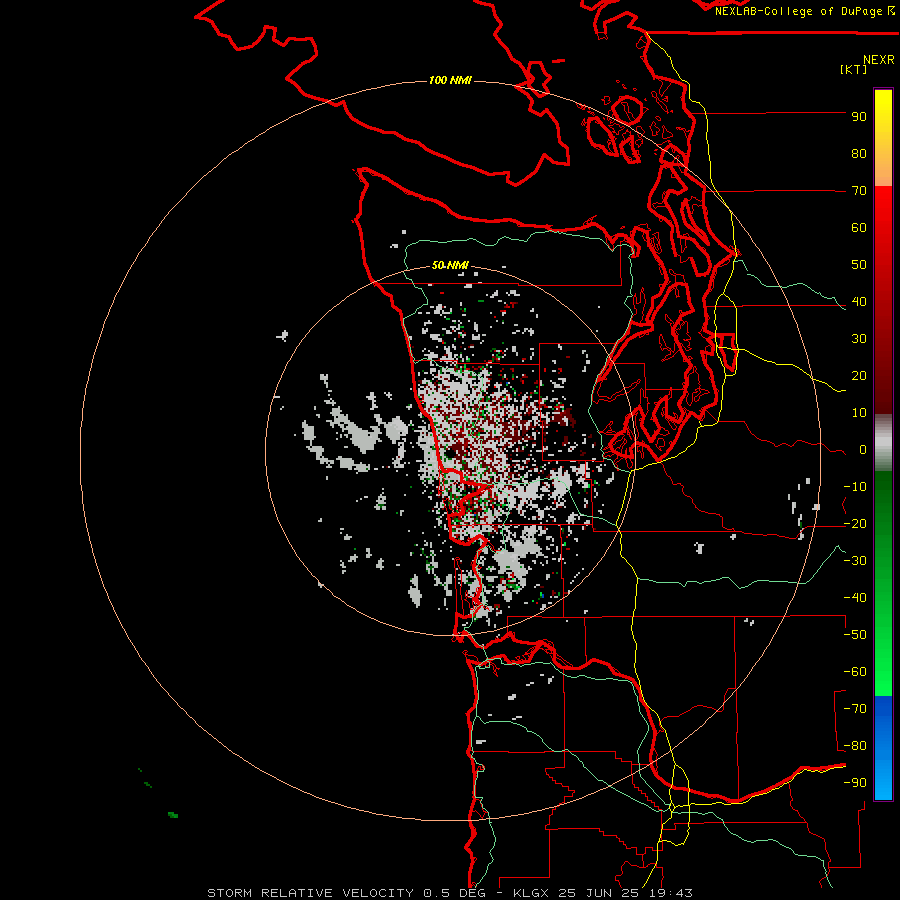Click the positive 20 knot scale value
The height and width of the screenshot is (900, 900).
tap(859, 376)
